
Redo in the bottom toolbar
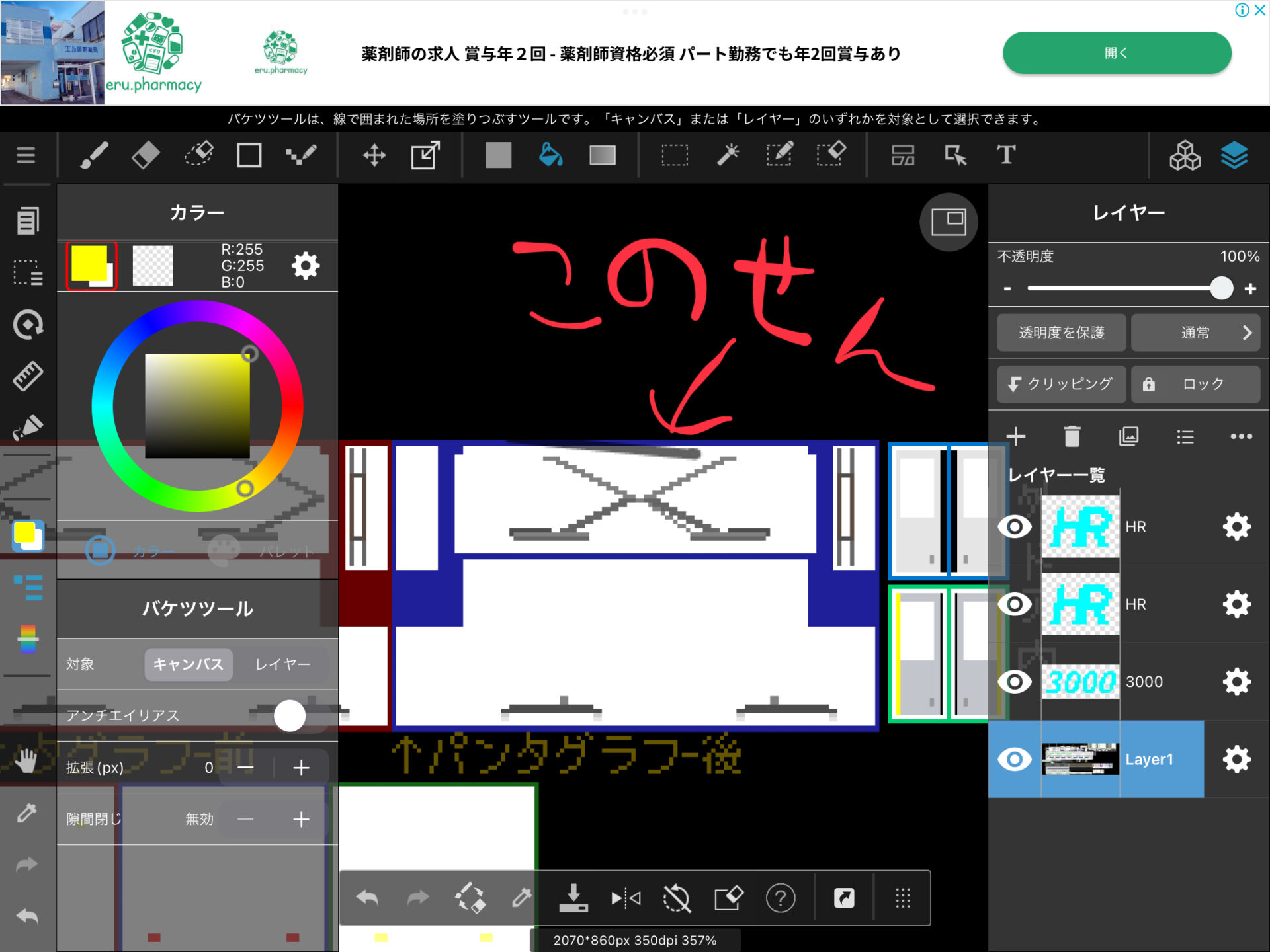tap(418, 898)
